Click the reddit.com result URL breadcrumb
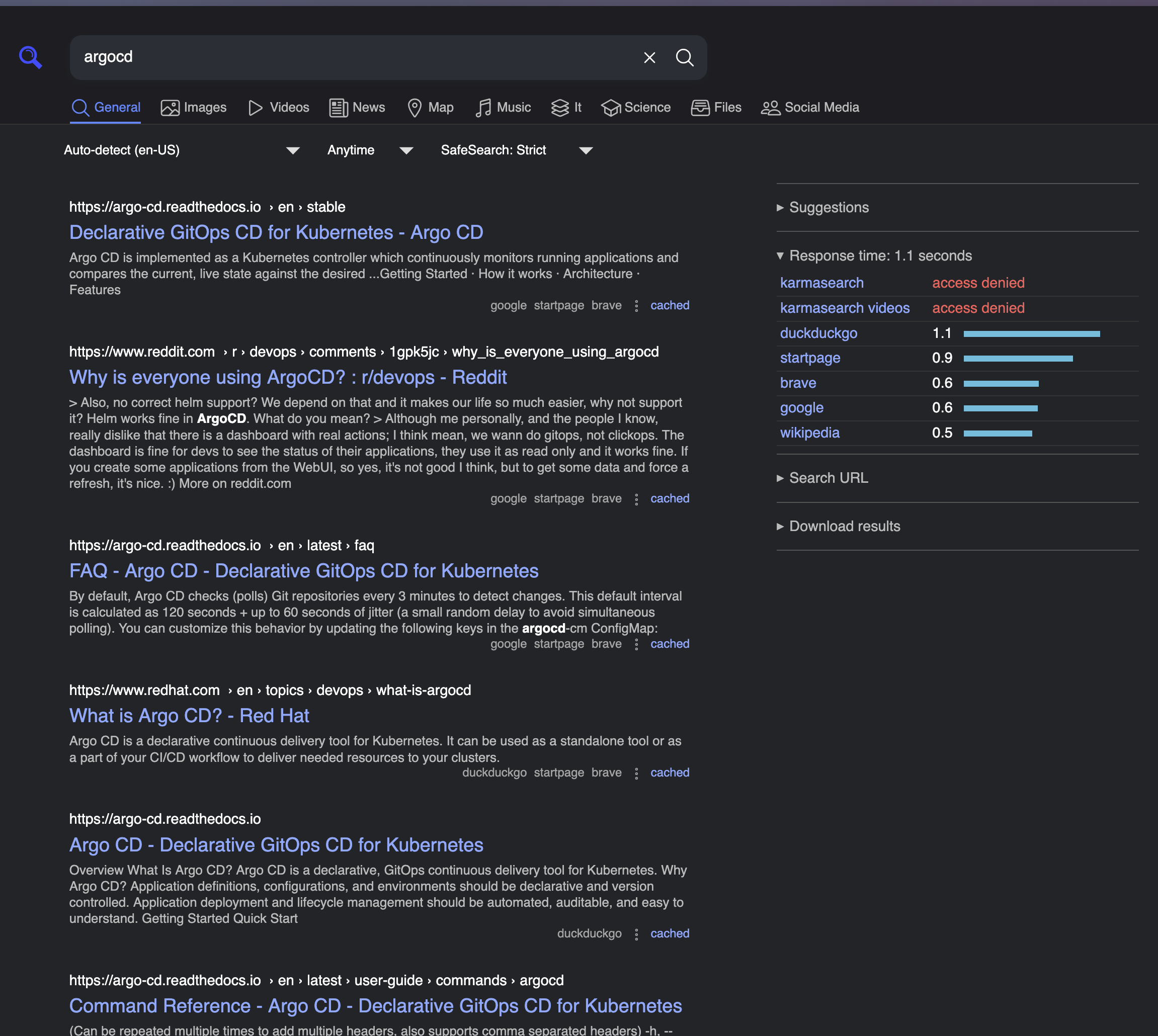The width and height of the screenshot is (1158, 1036). tap(364, 352)
